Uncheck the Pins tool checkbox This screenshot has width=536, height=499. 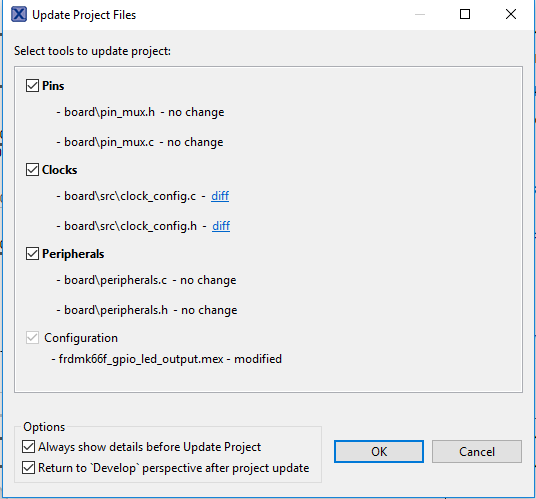pyautogui.click(x=32, y=85)
